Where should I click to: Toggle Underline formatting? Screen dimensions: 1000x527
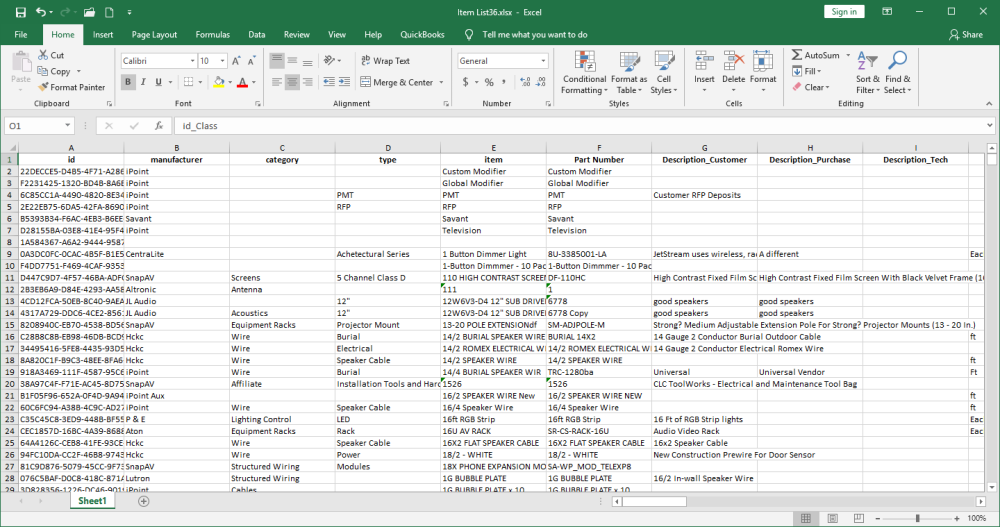point(158,82)
